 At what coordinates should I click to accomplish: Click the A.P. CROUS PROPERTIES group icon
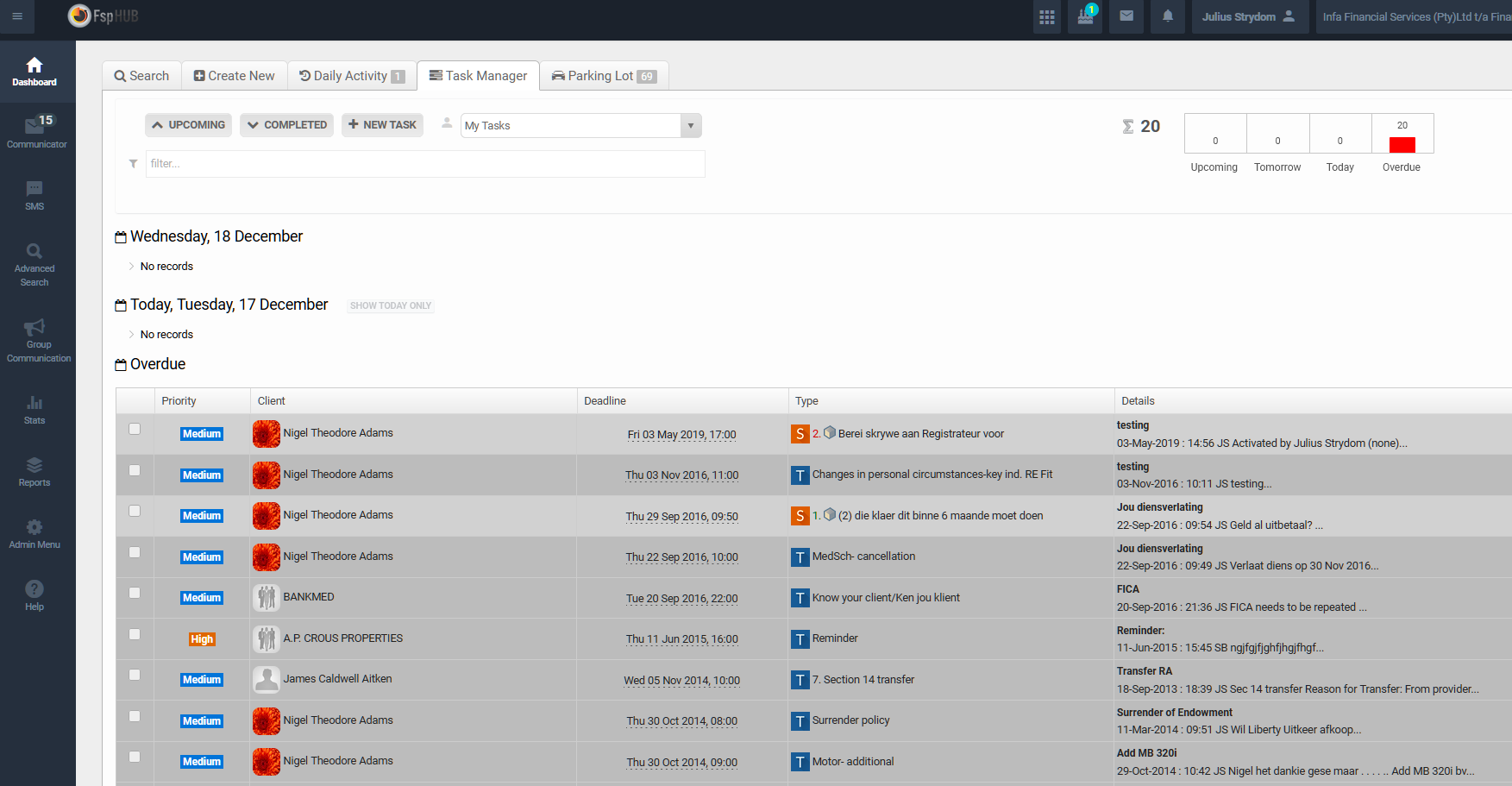[267, 639]
